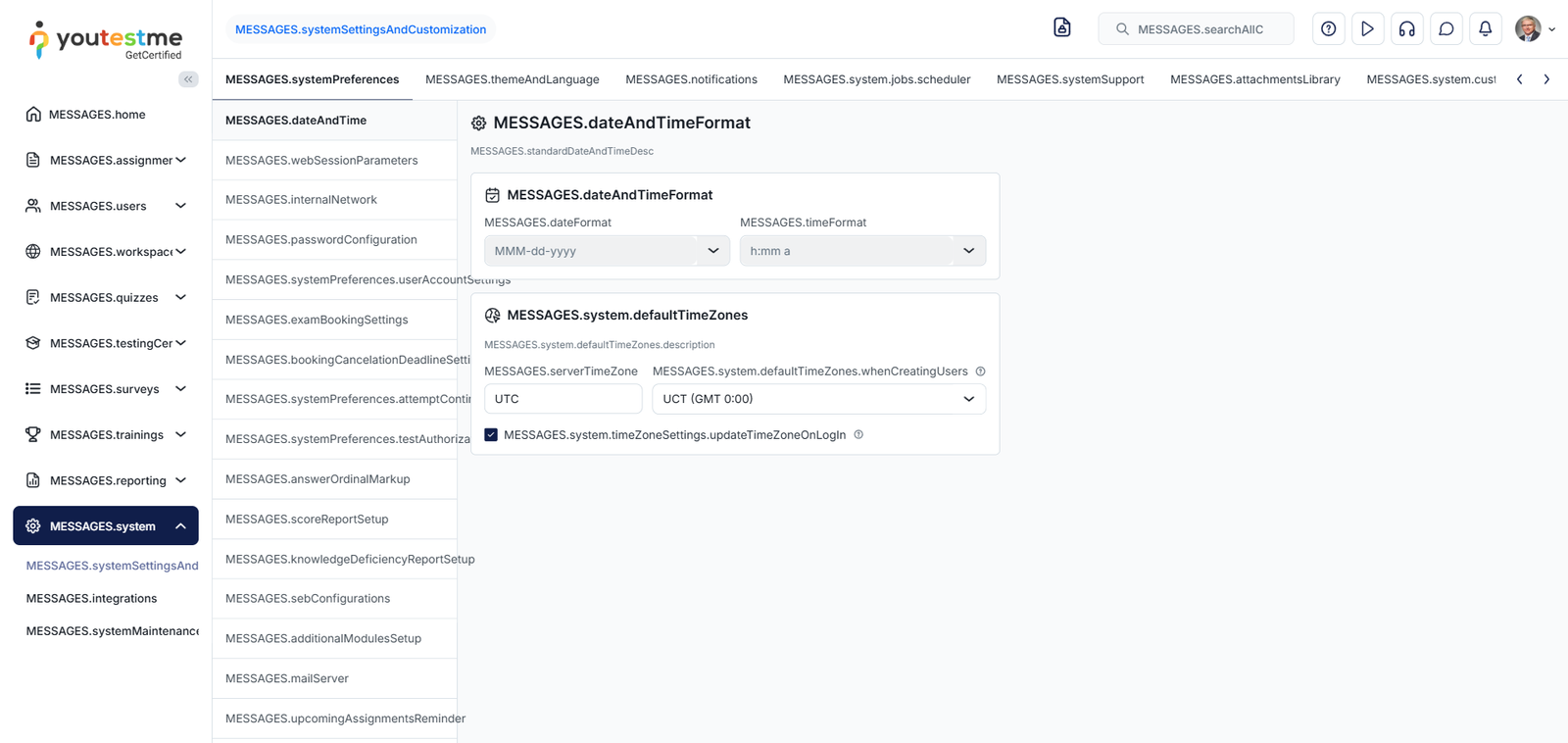Open the UCT (GMT 0:00) time zone dropdown
The width and height of the screenshot is (1568, 743).
818,399
